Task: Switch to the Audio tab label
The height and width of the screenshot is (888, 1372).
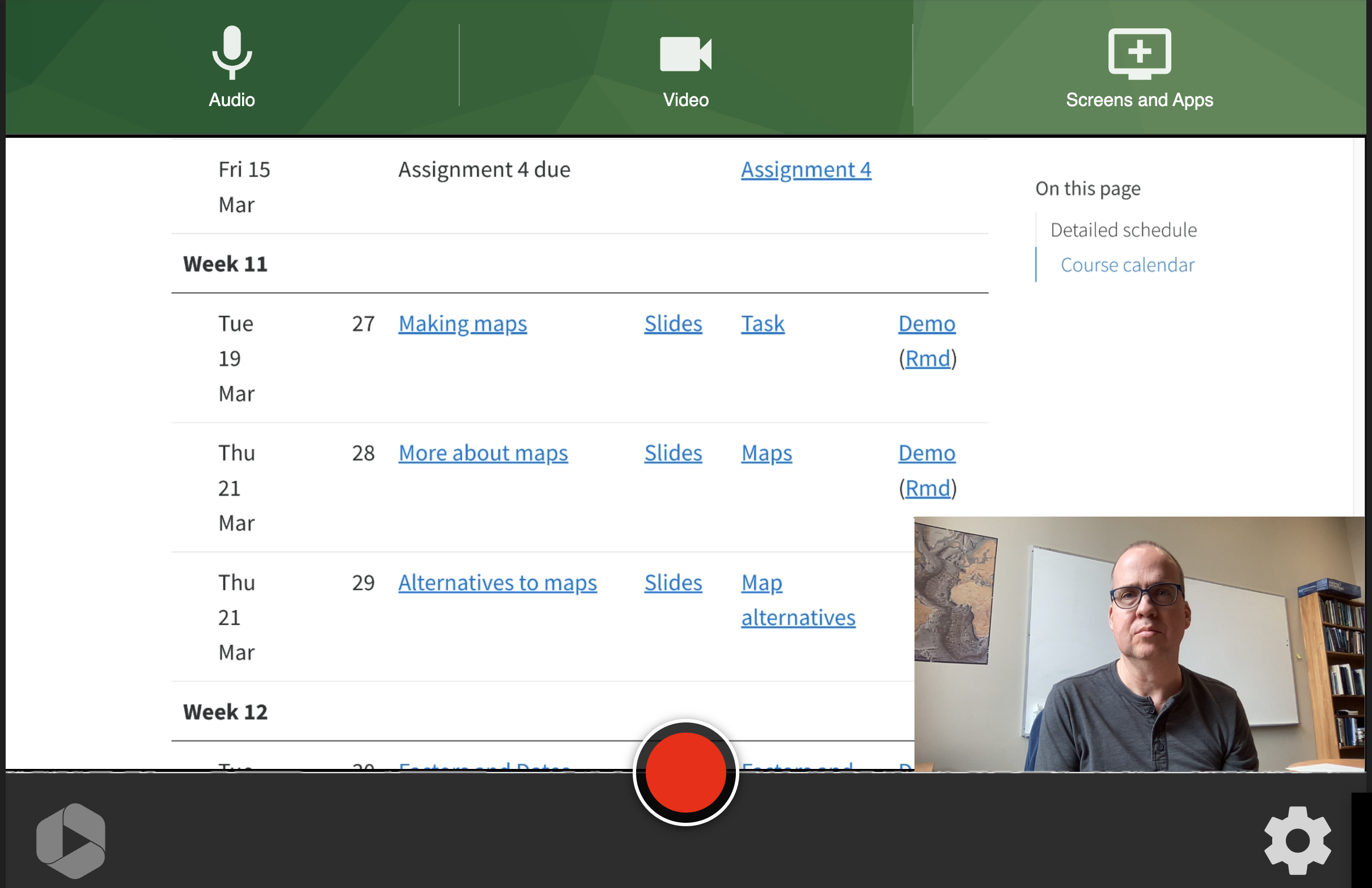Action: pos(232,100)
